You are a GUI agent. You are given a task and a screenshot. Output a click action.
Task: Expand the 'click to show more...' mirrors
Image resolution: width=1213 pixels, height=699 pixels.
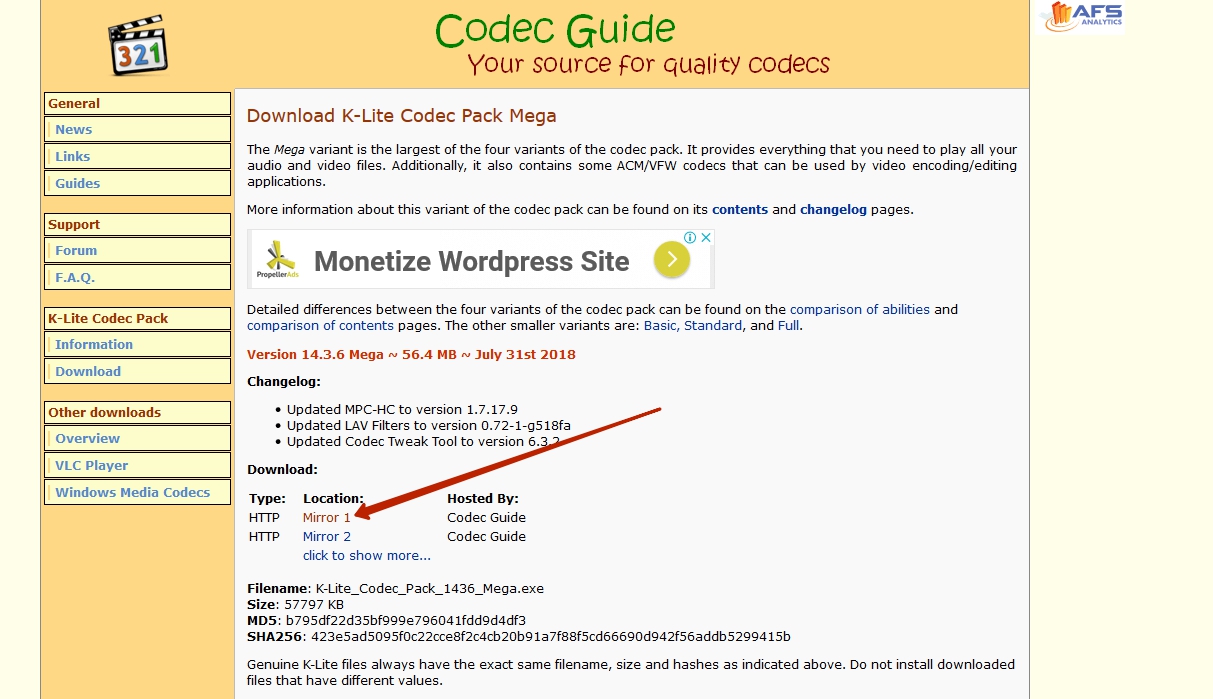click(x=367, y=556)
